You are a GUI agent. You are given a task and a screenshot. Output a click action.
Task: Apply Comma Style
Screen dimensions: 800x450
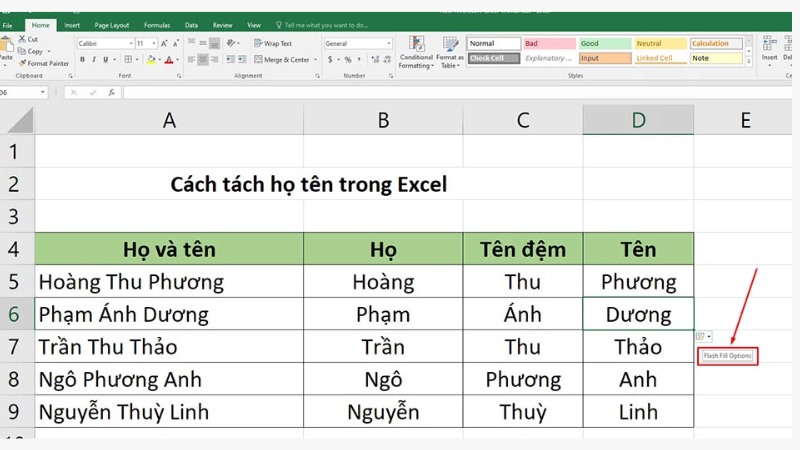click(x=360, y=60)
